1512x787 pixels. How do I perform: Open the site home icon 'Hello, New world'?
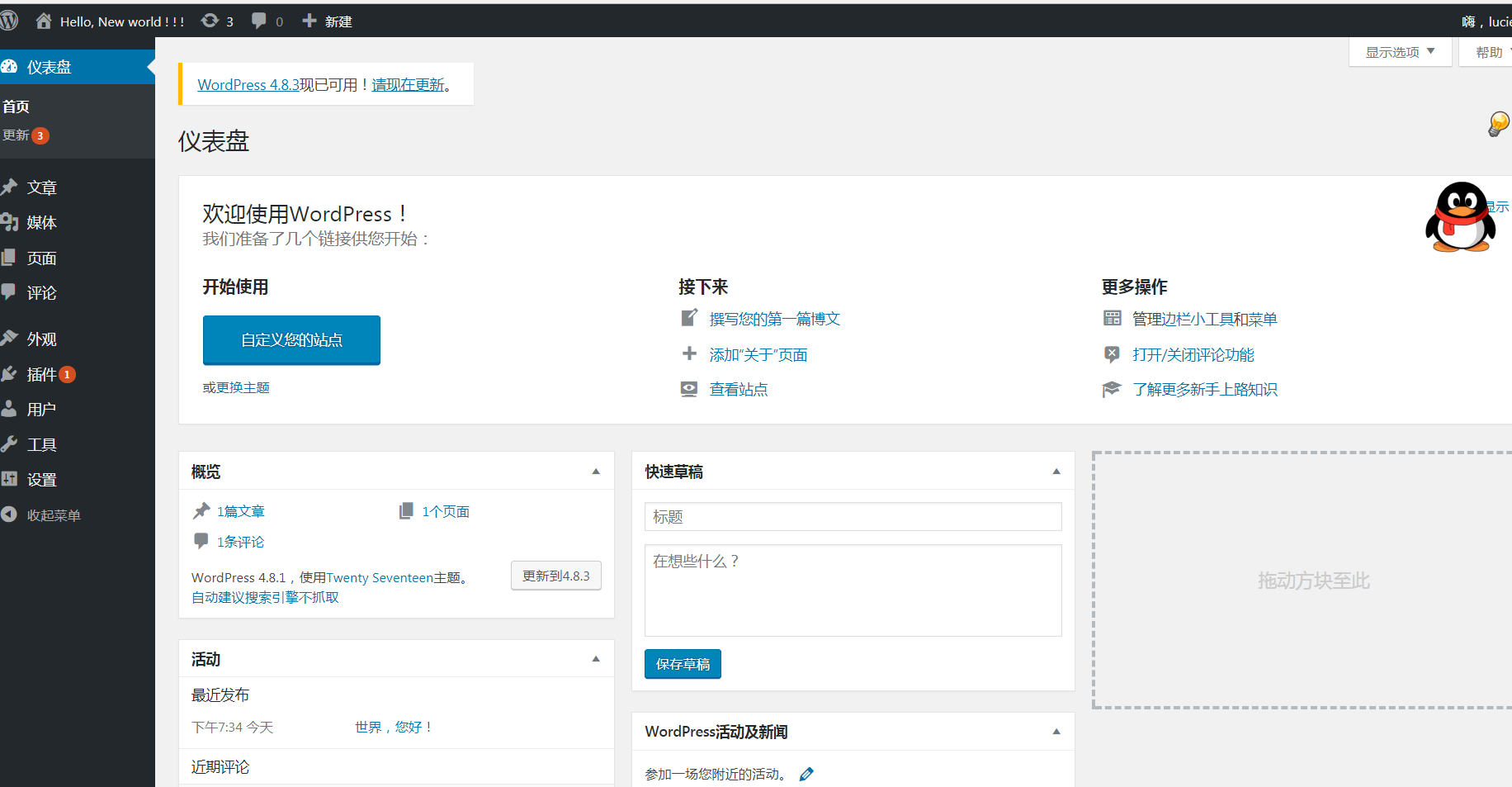point(44,21)
